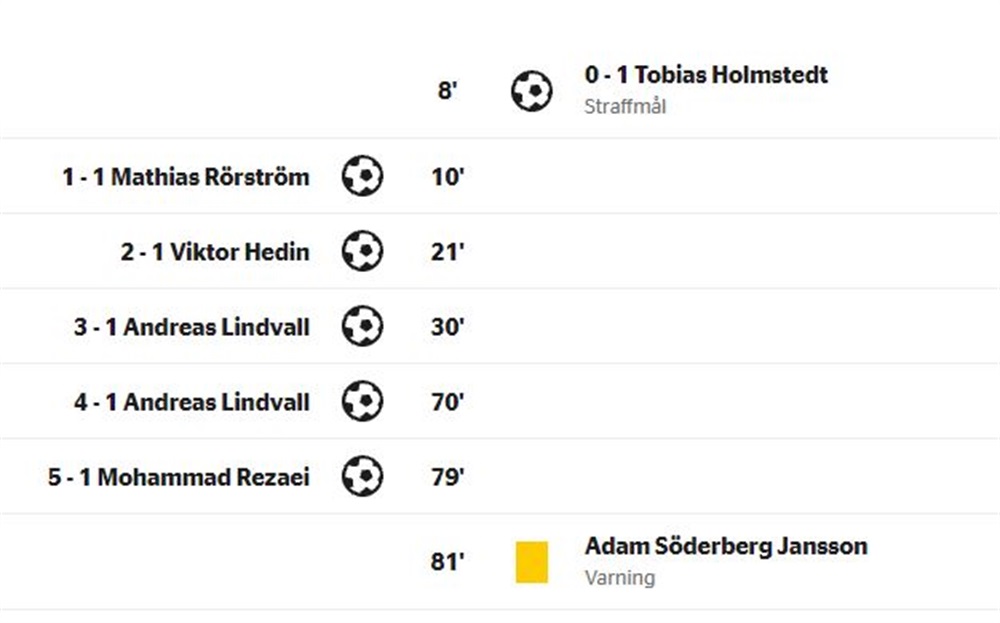Viewport: 1000px width, 623px height.
Task: Click the 21' minute marker
Action: tap(448, 252)
